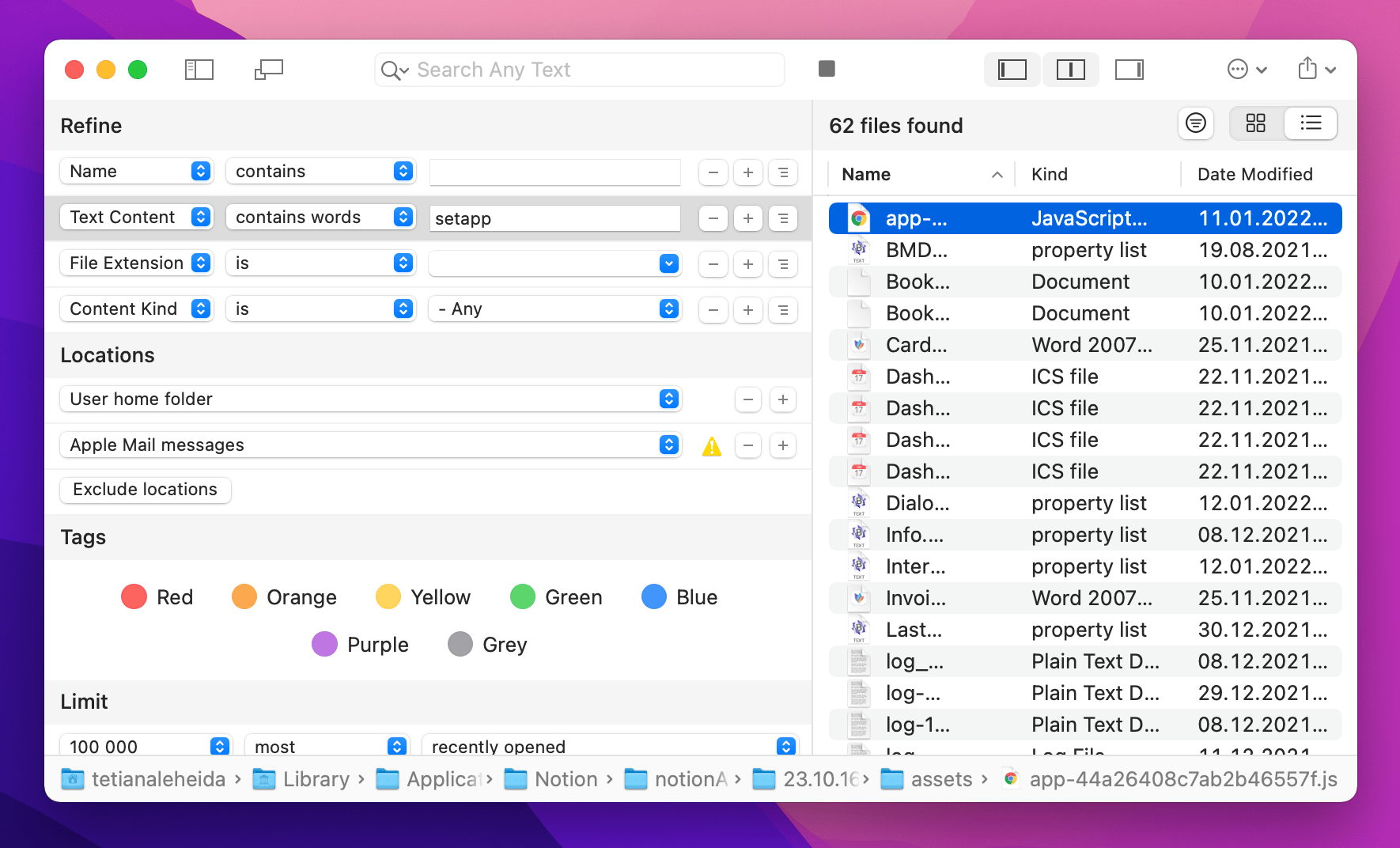Viewport: 1400px width, 848px height.
Task: Select the Purple tag
Action: click(361, 645)
